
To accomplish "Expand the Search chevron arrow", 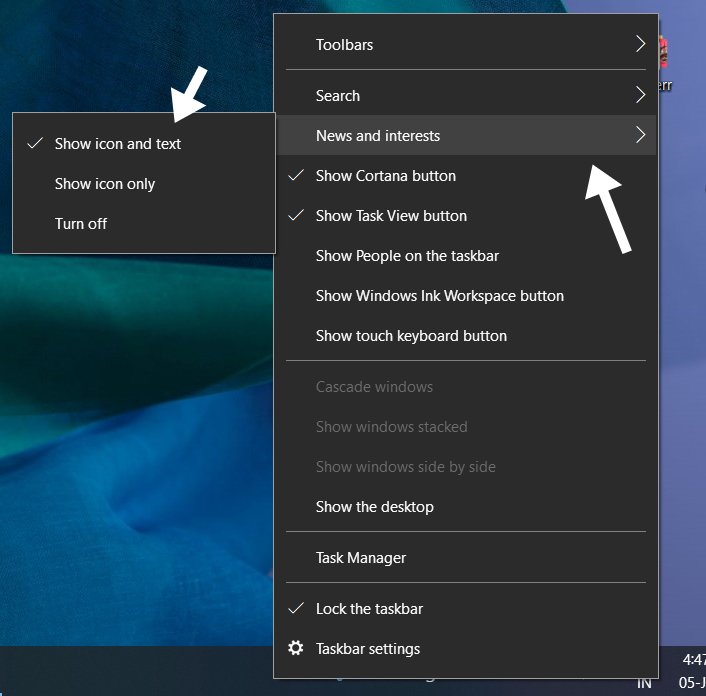I will pos(640,95).
